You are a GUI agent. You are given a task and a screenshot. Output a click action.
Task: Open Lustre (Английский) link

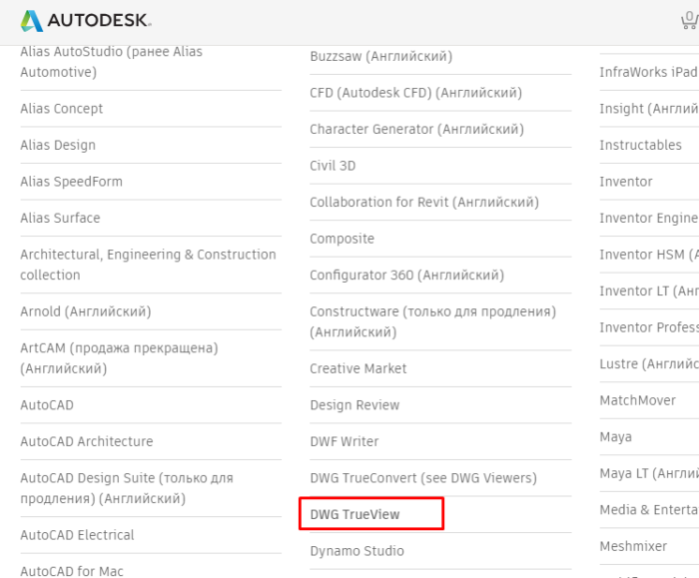pos(649,364)
